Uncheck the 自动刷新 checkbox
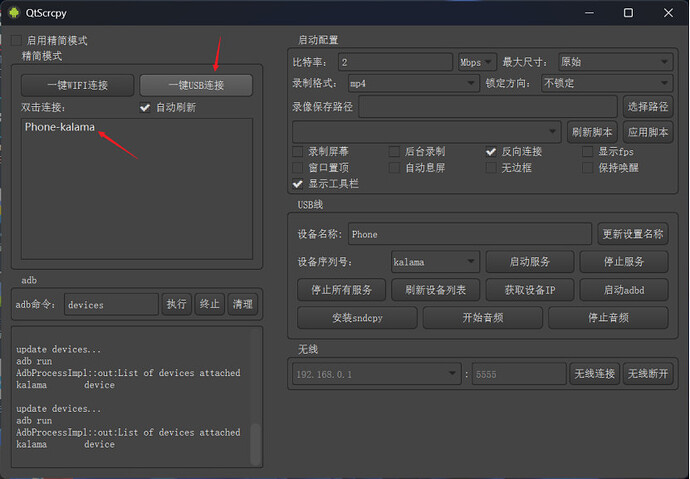The image size is (690, 479). point(146,107)
